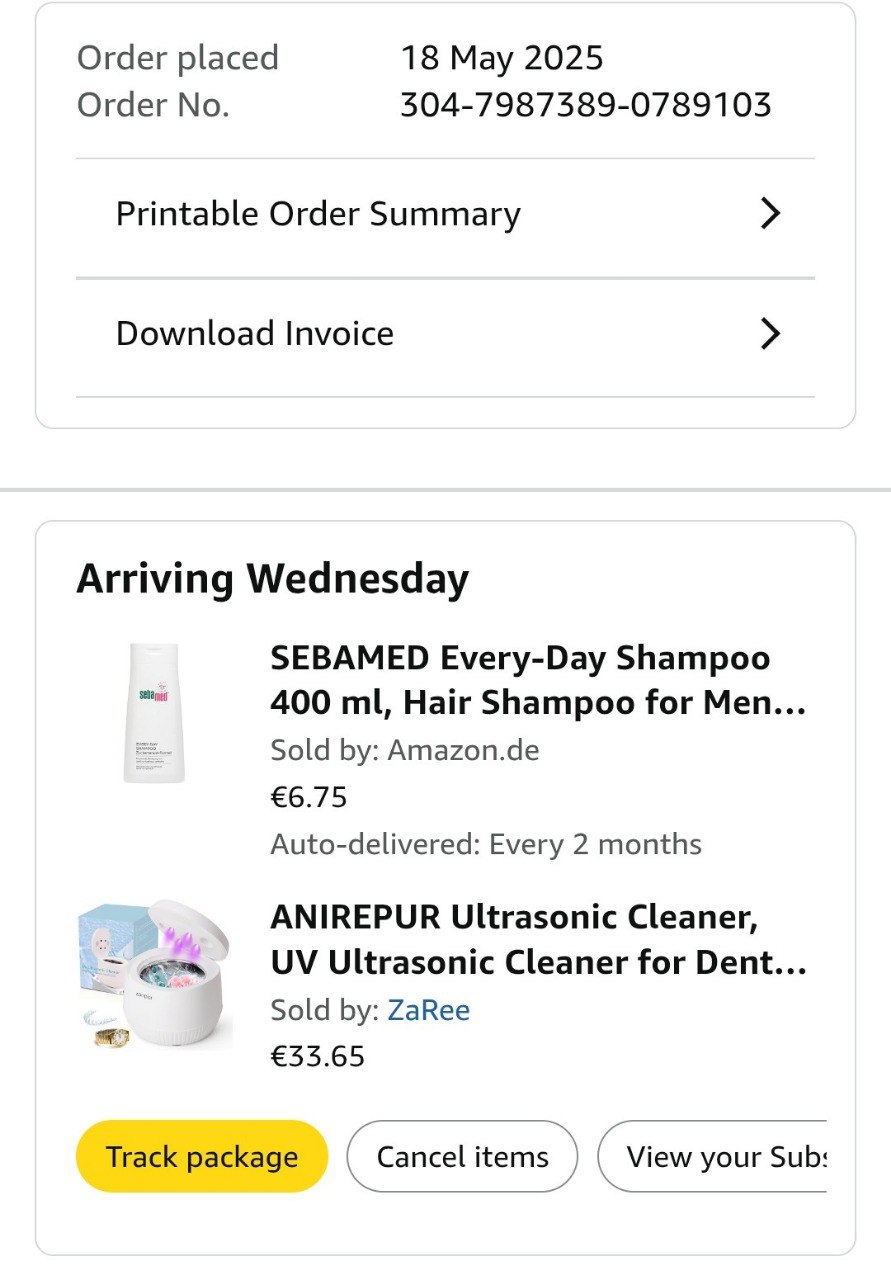Open the Printable Order Summary row
Screen dimensions: 891x1280
point(318,214)
